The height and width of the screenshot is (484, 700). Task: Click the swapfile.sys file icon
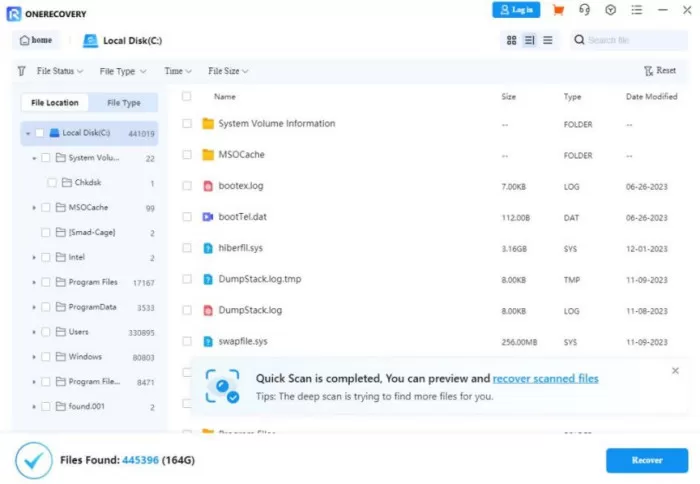[x=208, y=342]
